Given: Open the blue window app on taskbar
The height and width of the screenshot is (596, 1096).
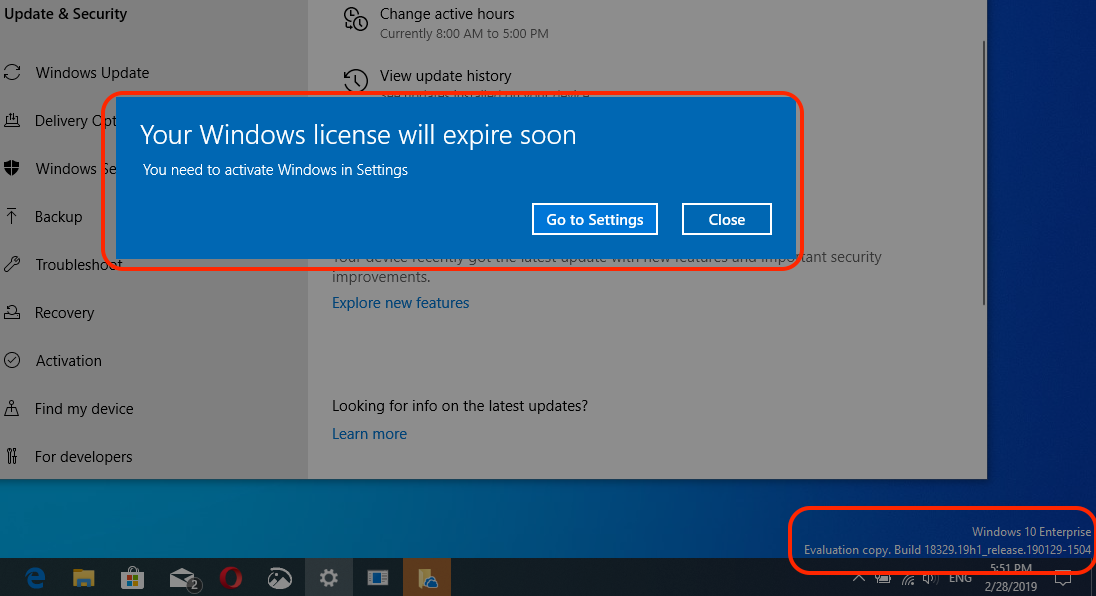Looking at the screenshot, I should click(377, 578).
